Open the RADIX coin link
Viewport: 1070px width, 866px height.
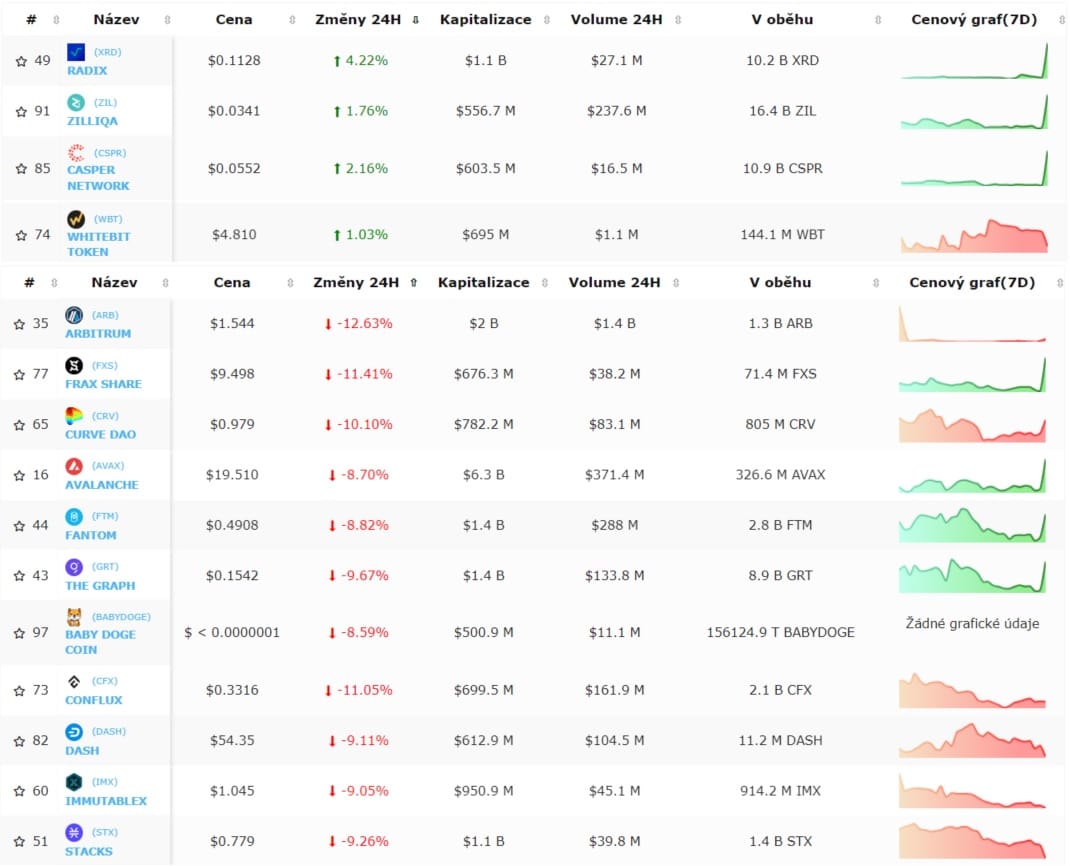pyautogui.click(x=87, y=70)
